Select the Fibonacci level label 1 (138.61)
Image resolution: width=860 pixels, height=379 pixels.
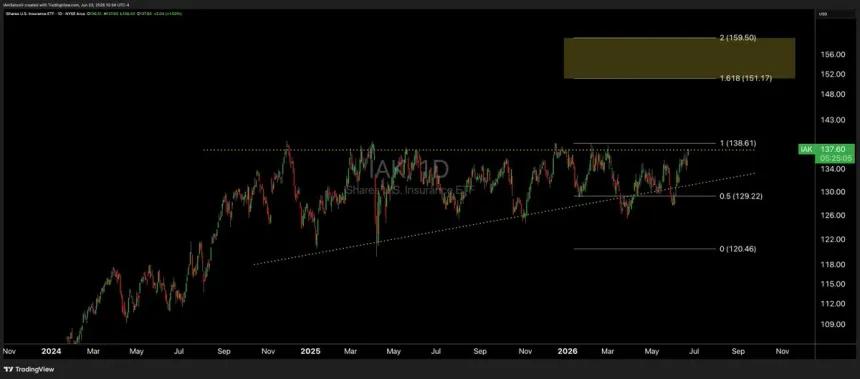pos(738,143)
